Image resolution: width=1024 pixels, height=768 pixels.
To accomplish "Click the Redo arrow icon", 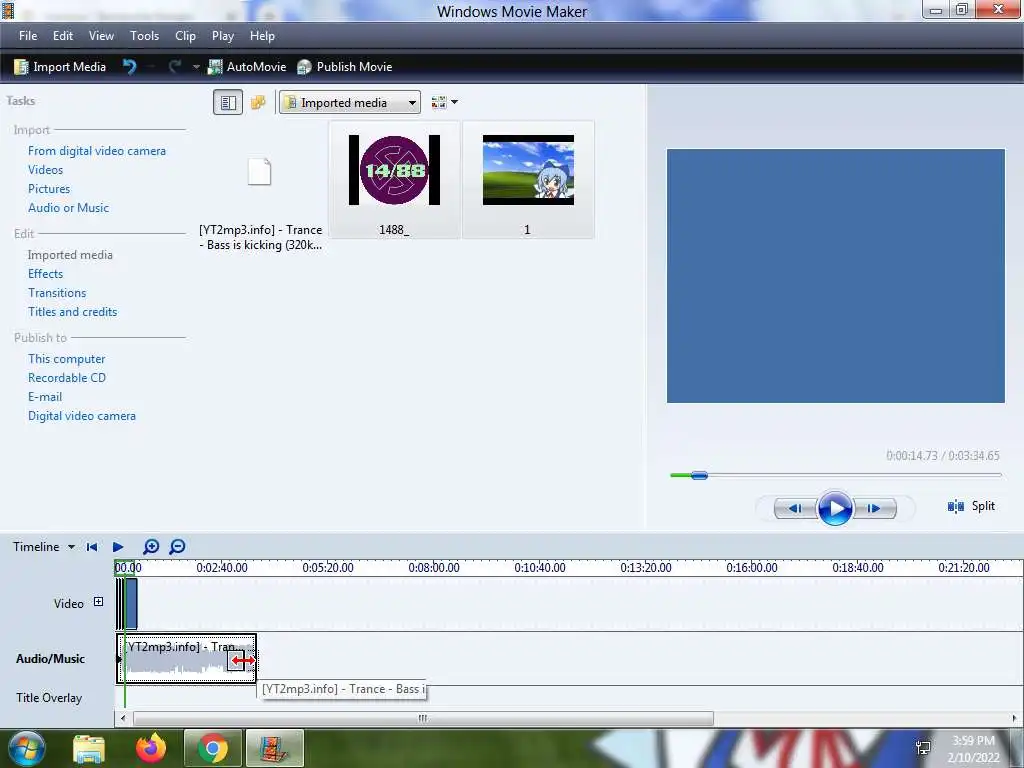I will [x=174, y=67].
